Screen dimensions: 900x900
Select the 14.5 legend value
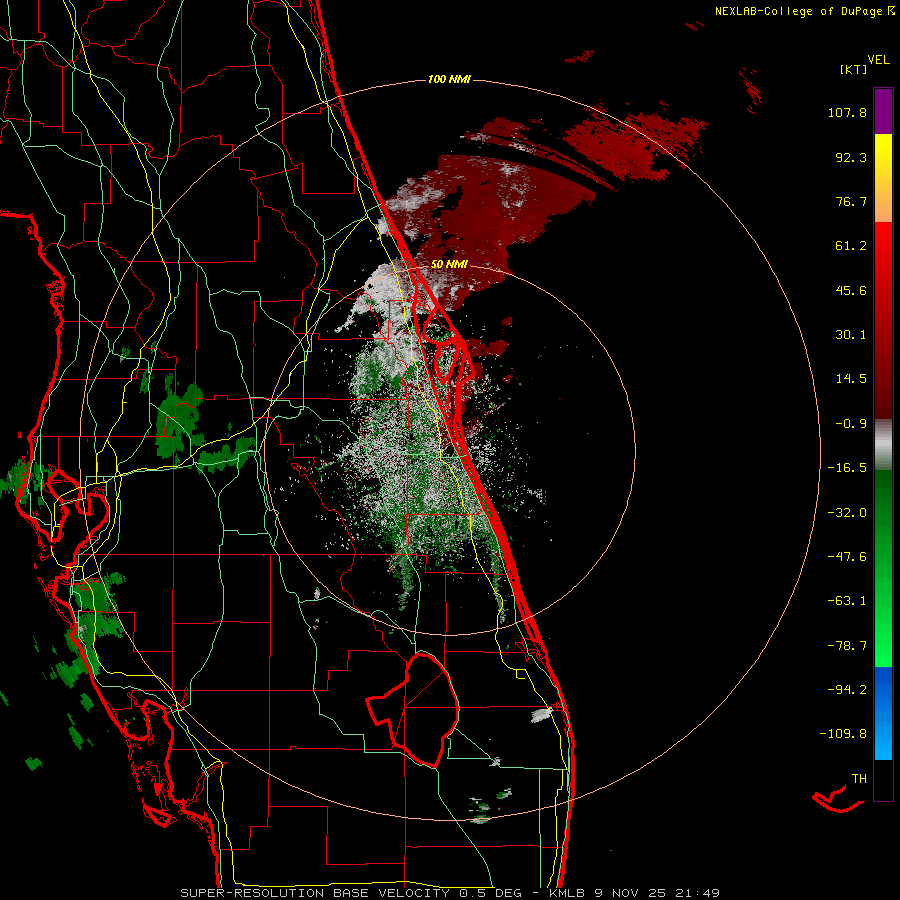tap(851, 379)
